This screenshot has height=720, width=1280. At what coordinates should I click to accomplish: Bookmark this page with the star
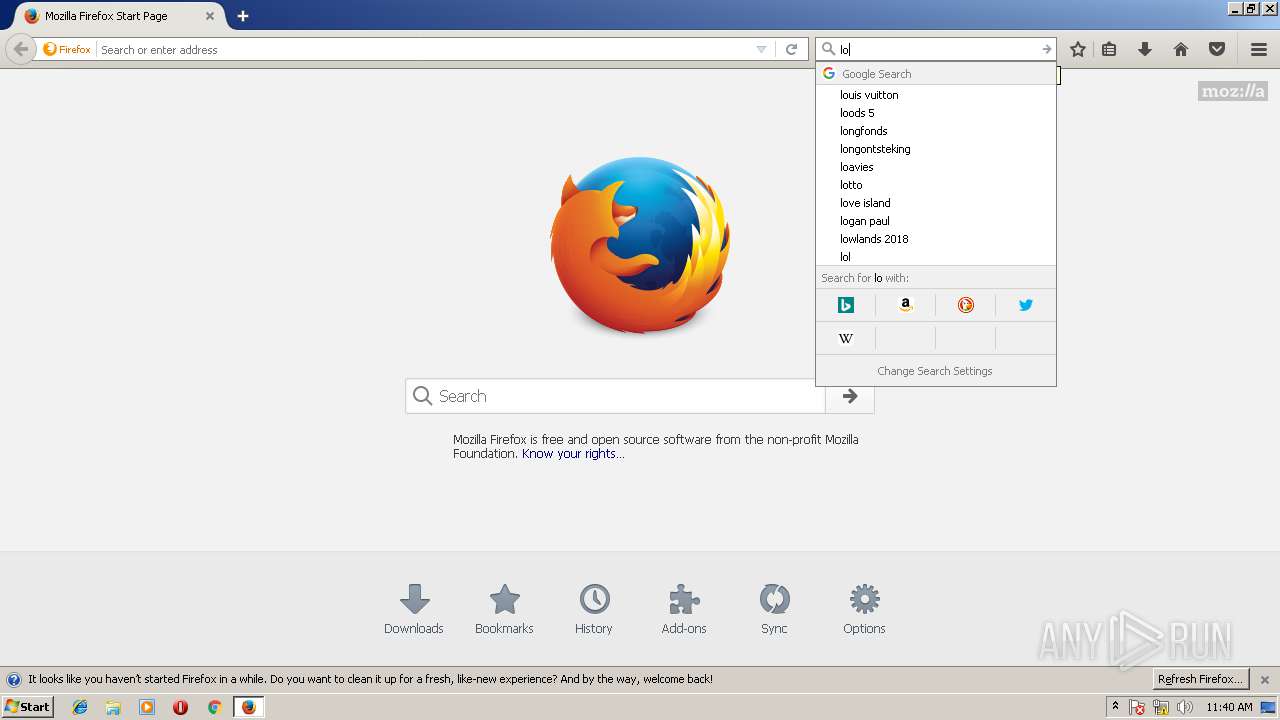point(1078,49)
